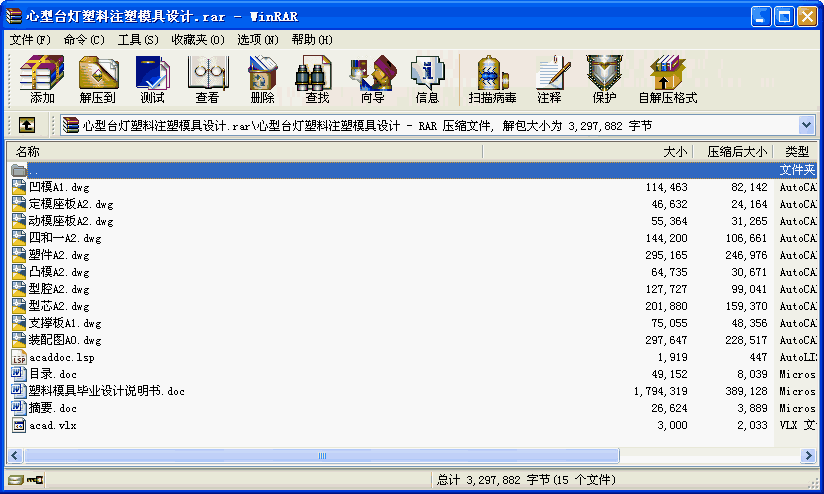
Task: Click the archive icon in the address bar
Action: (x=70, y=125)
